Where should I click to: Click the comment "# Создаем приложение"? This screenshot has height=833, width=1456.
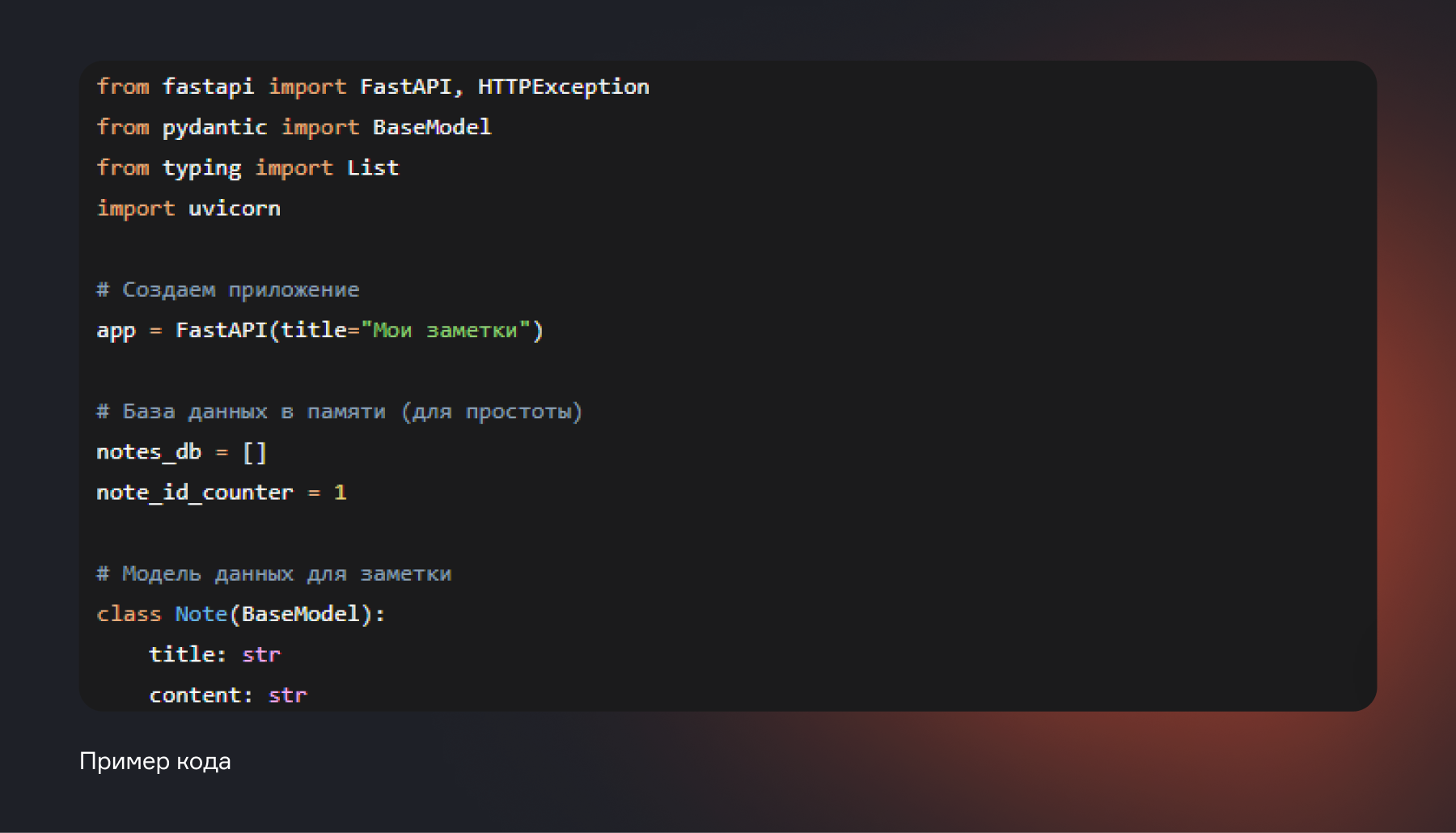(x=227, y=290)
